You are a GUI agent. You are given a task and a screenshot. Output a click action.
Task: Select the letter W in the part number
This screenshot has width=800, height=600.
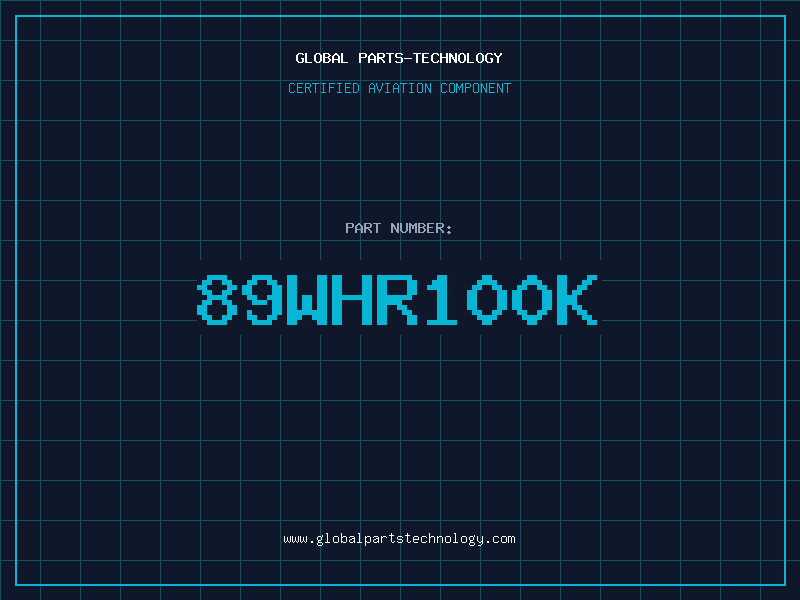coord(308,299)
